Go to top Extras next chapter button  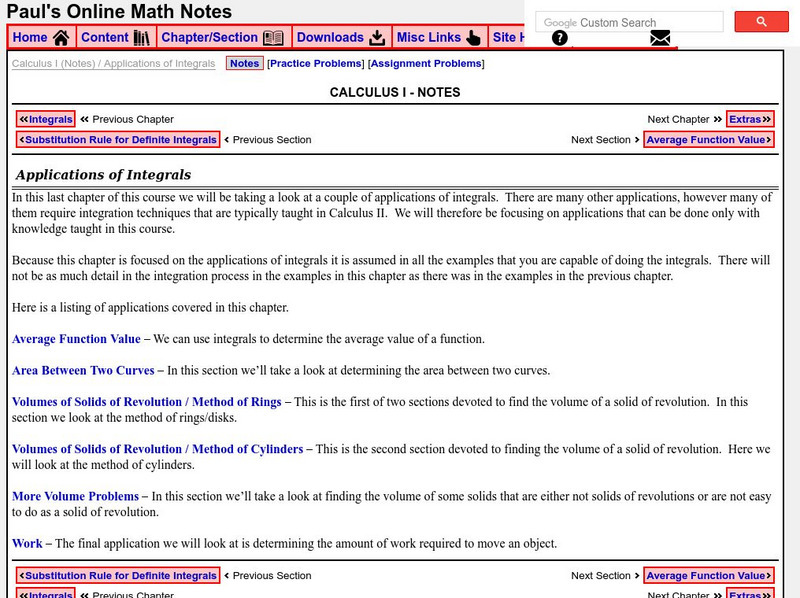pos(750,119)
